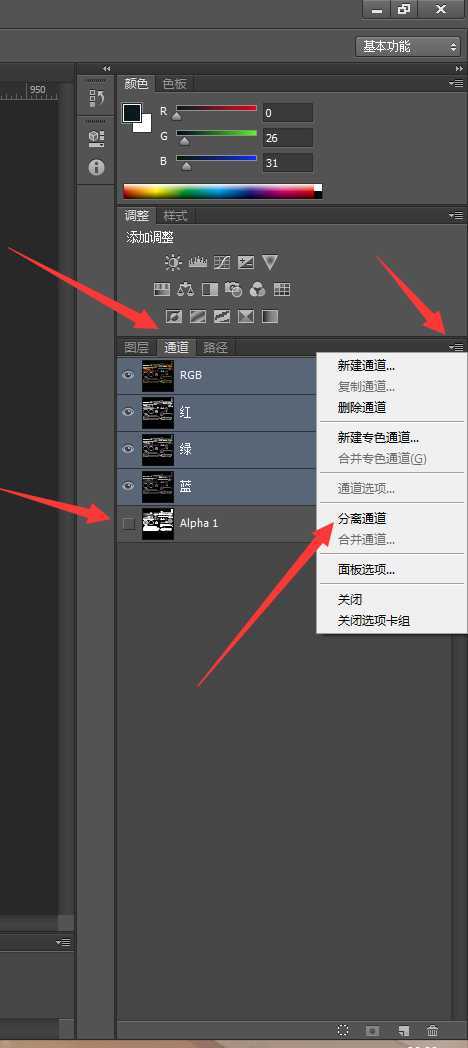
Task: Add a Brightness/Contrast adjustment
Action: [173, 263]
